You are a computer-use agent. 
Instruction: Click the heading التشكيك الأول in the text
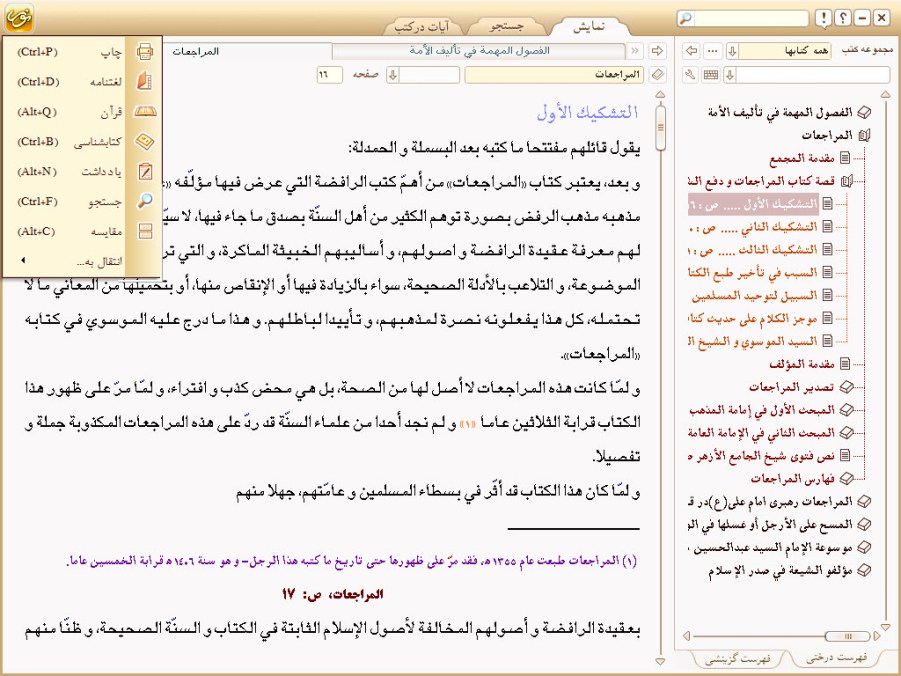587,112
